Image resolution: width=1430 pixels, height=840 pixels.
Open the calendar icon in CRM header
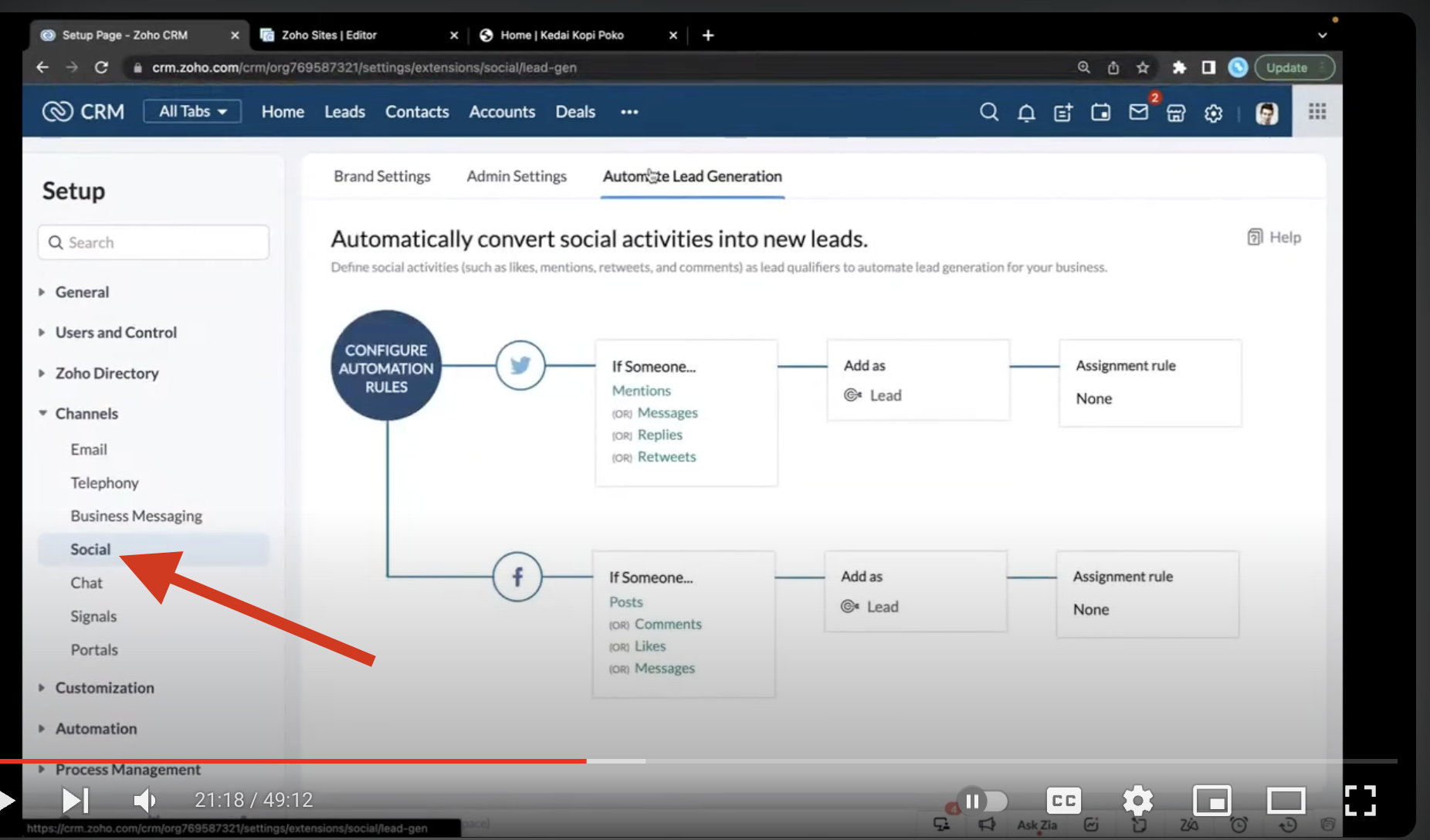pos(1100,113)
